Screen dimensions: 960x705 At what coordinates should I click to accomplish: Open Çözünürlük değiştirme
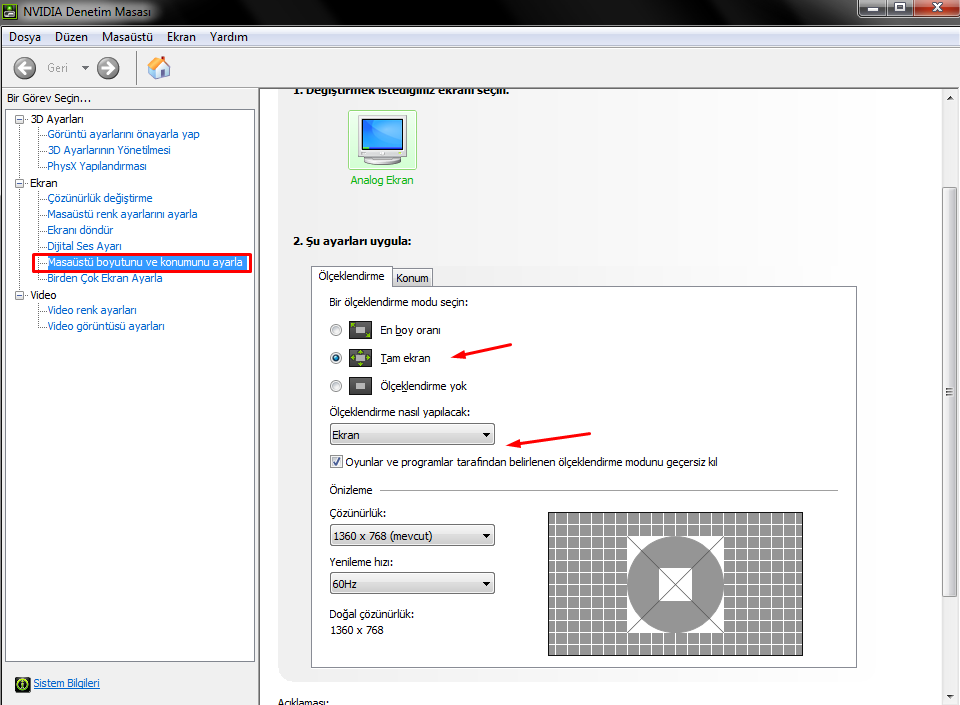(x=100, y=198)
